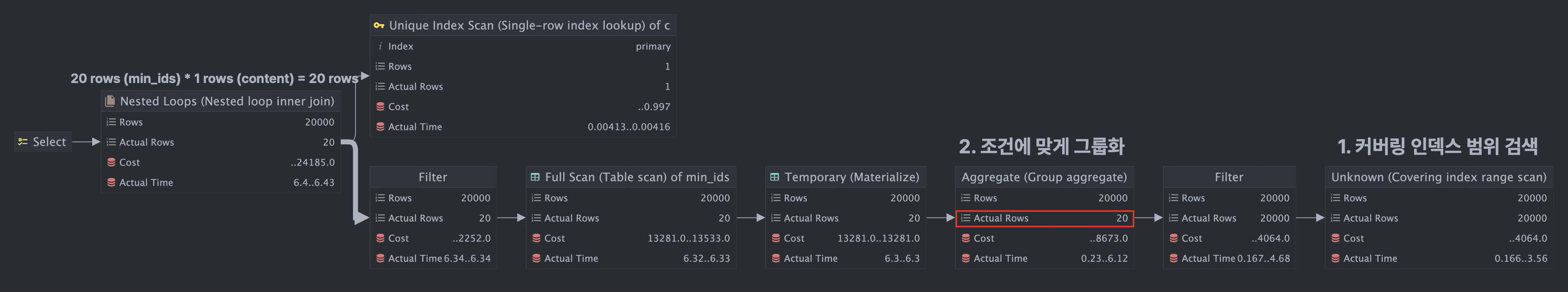Select the Filter node next to Nested Loops
Viewport: 1568px width, 292px height.
[x=432, y=177]
